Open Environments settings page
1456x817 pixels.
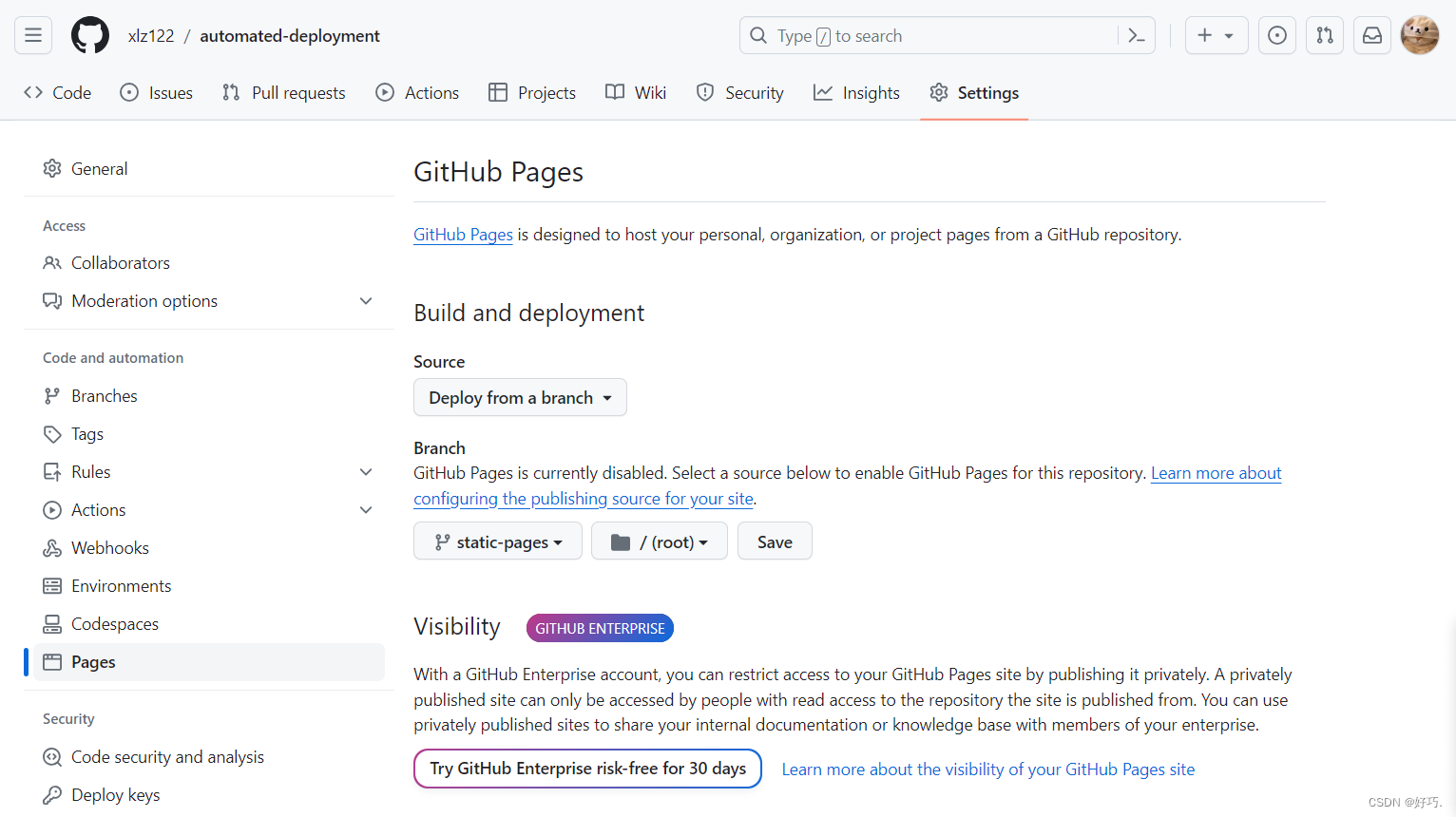point(209,586)
